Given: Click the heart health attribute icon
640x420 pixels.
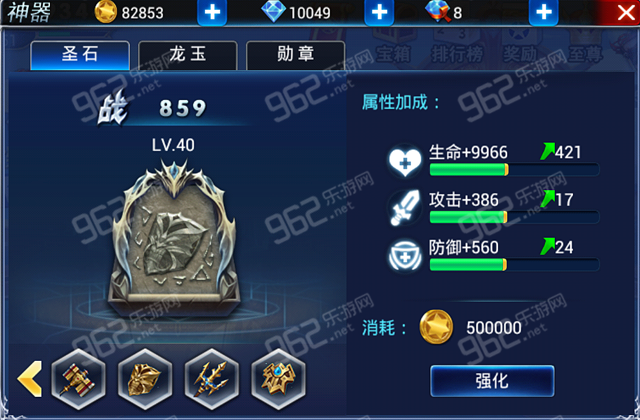Looking at the screenshot, I should pyautogui.click(x=405, y=161).
